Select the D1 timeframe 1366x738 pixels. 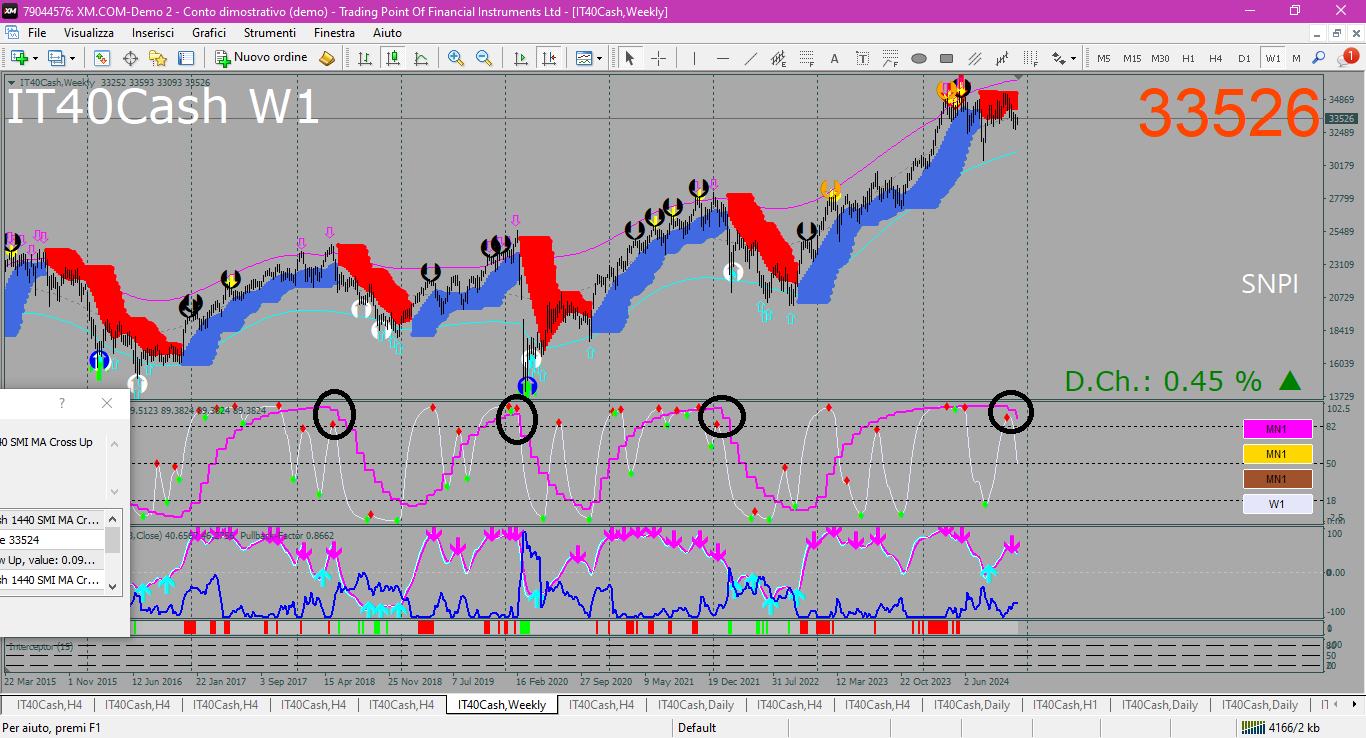(x=1244, y=58)
